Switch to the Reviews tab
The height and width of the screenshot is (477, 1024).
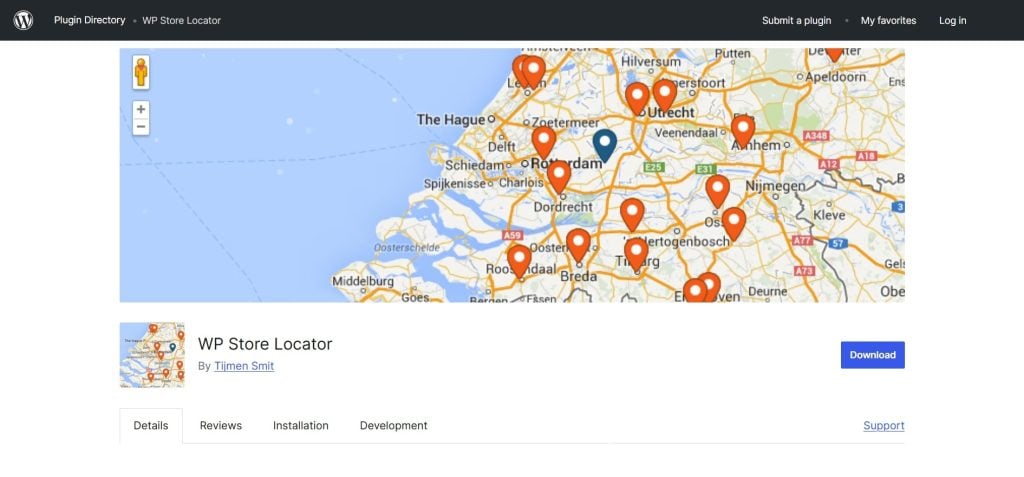221,425
